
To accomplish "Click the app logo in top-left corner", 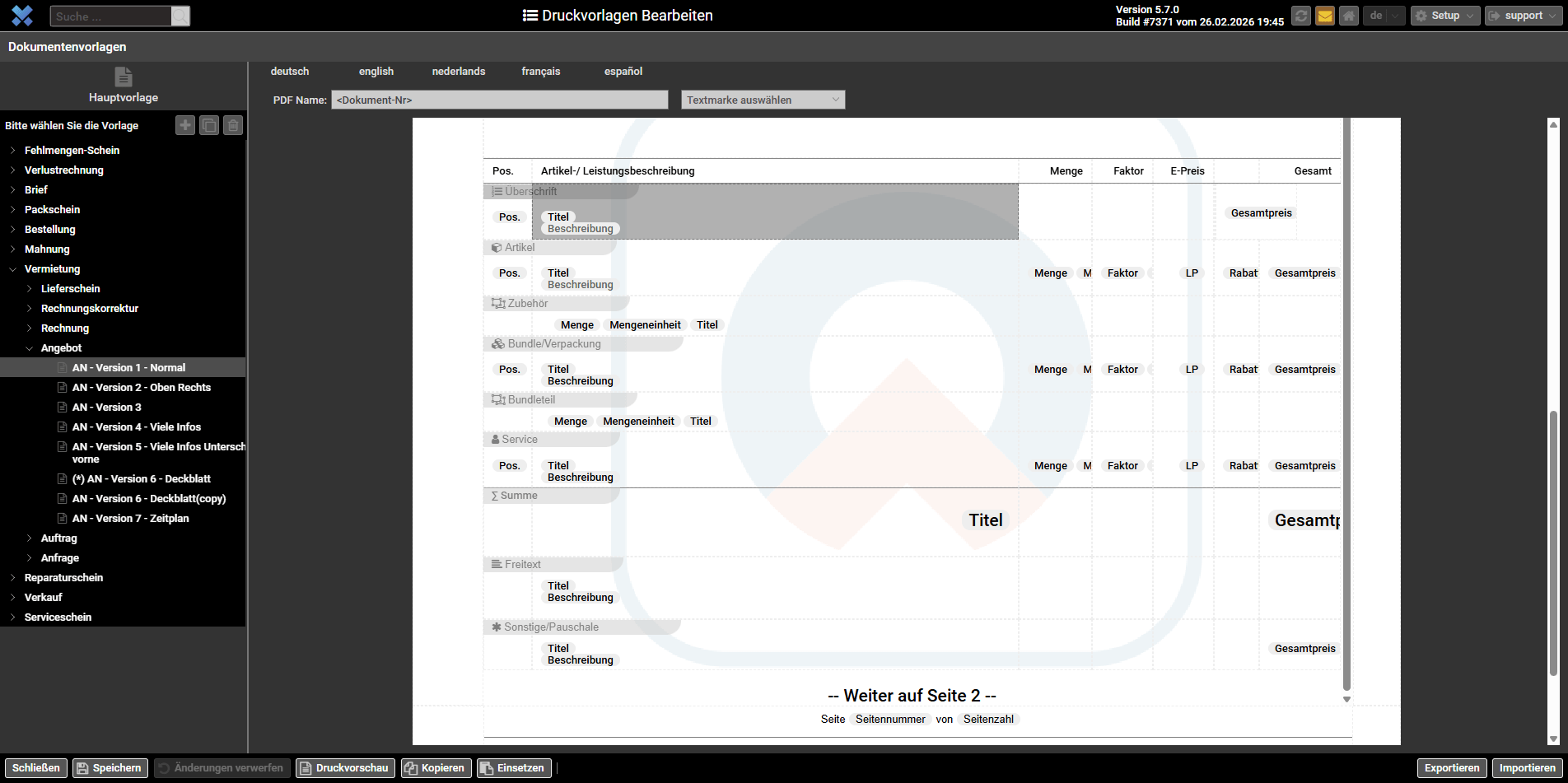I will [x=22, y=16].
